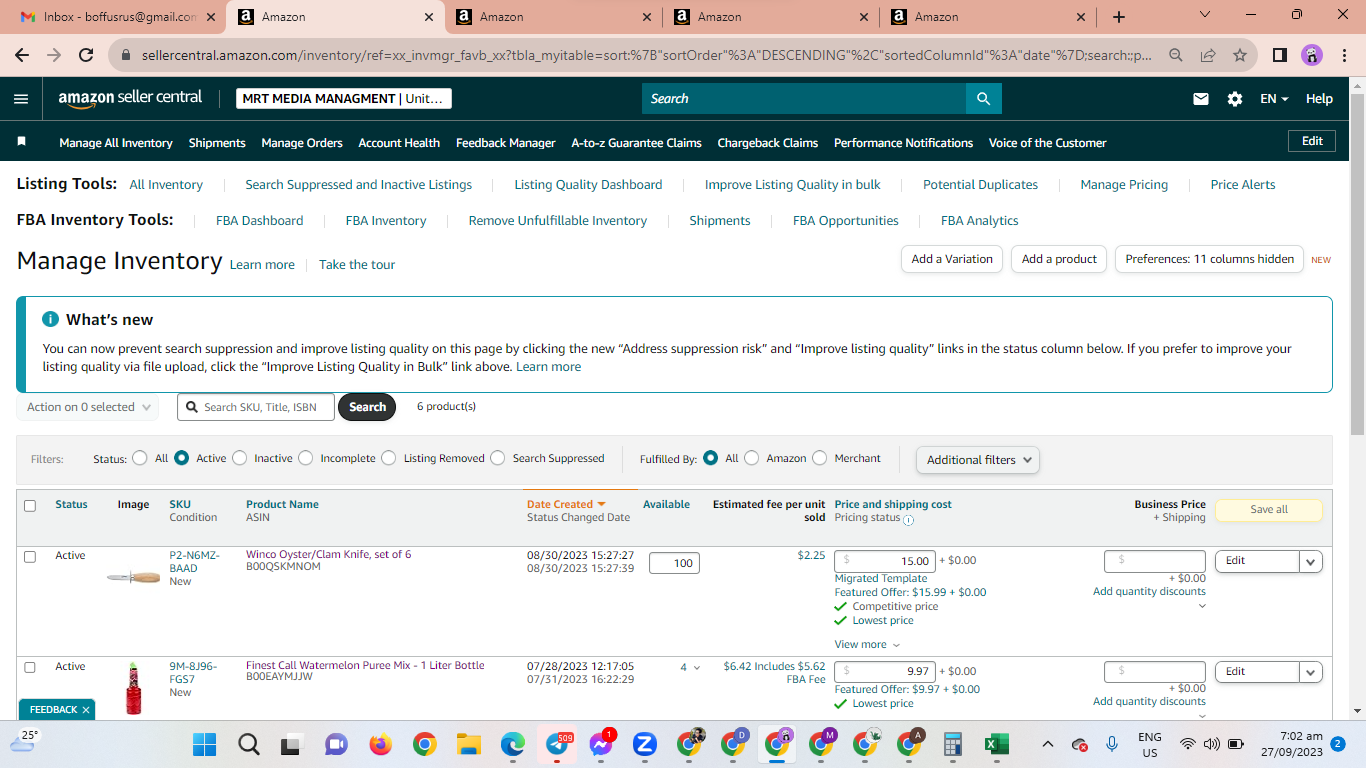
Task: Select the Listing Removed radio button
Action: [389, 458]
